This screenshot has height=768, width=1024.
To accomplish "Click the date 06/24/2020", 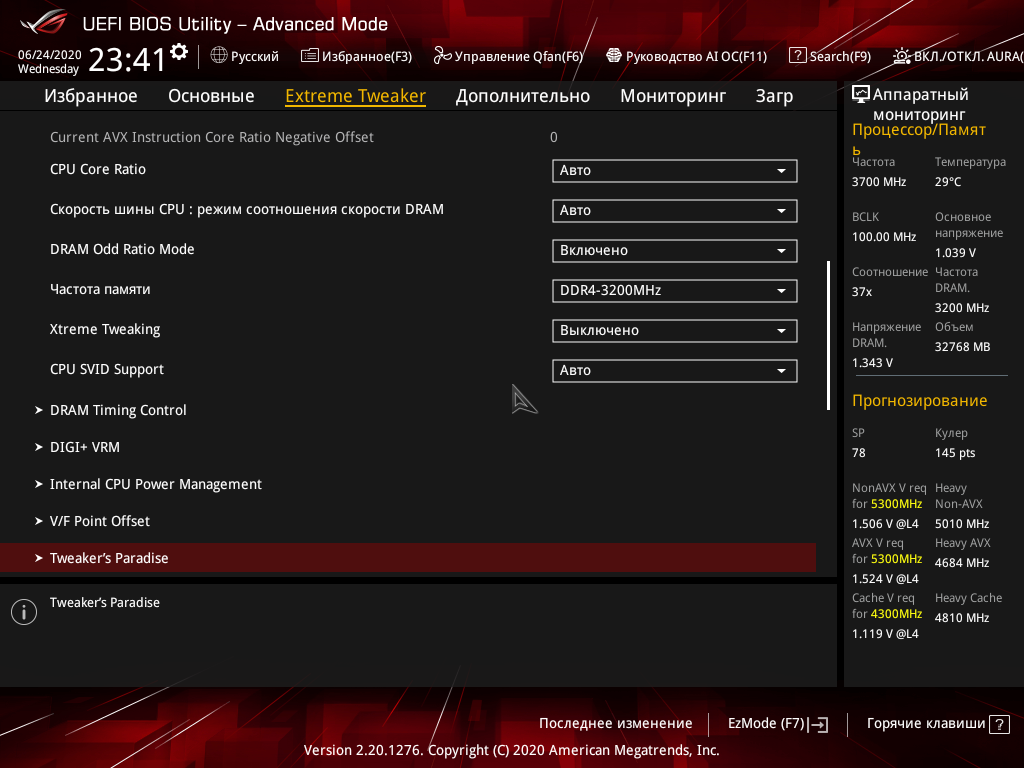I will [50, 55].
